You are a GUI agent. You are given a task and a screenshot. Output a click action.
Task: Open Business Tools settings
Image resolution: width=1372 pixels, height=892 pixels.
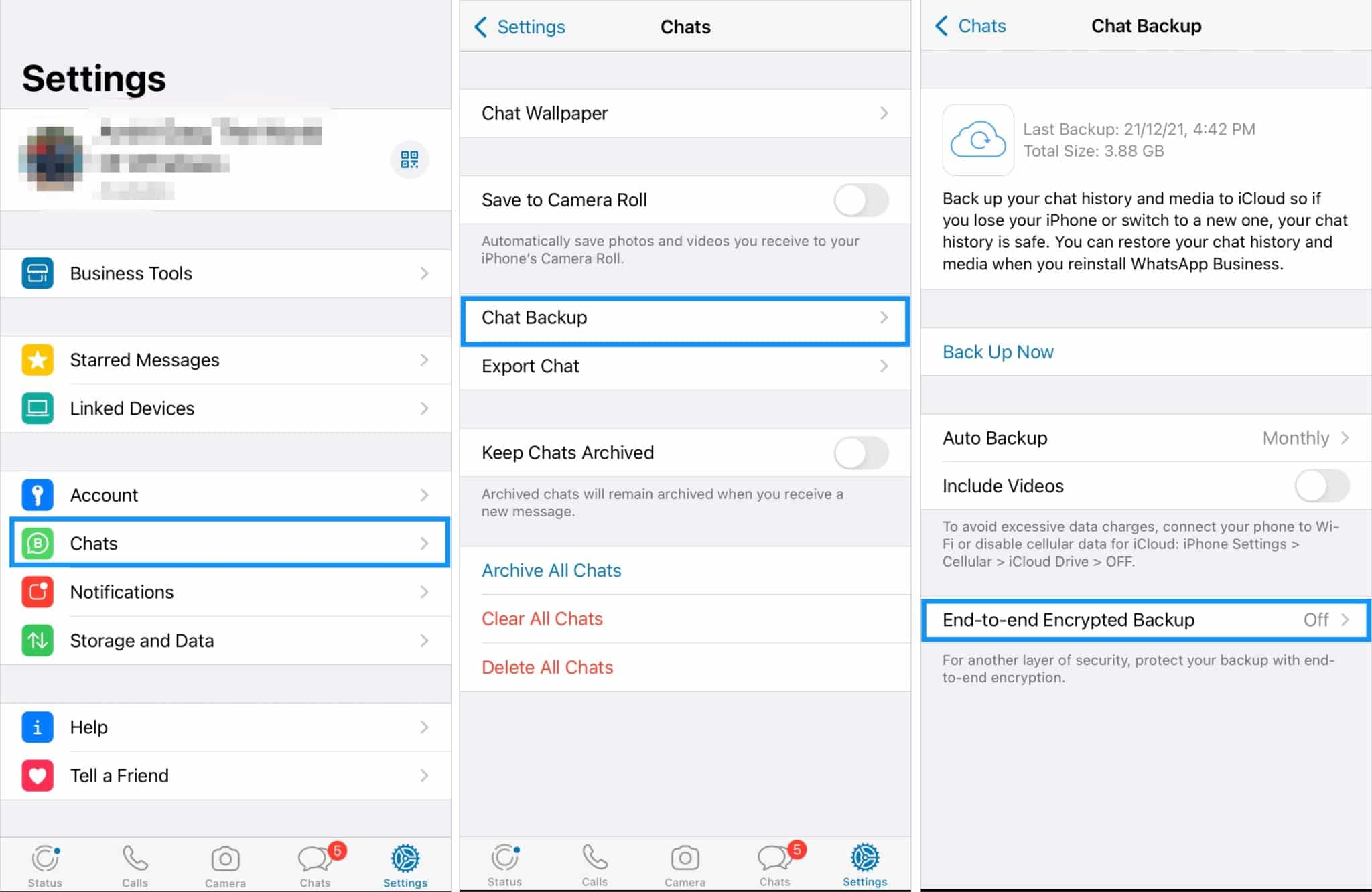tap(228, 273)
